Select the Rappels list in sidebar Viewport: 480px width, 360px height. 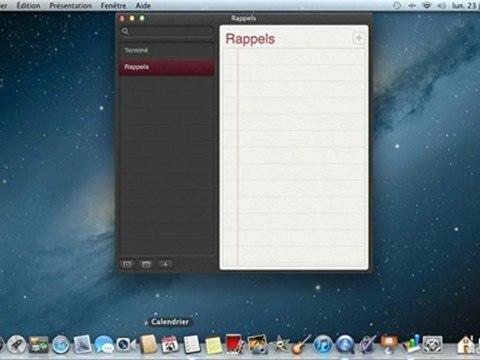pyautogui.click(x=167, y=67)
